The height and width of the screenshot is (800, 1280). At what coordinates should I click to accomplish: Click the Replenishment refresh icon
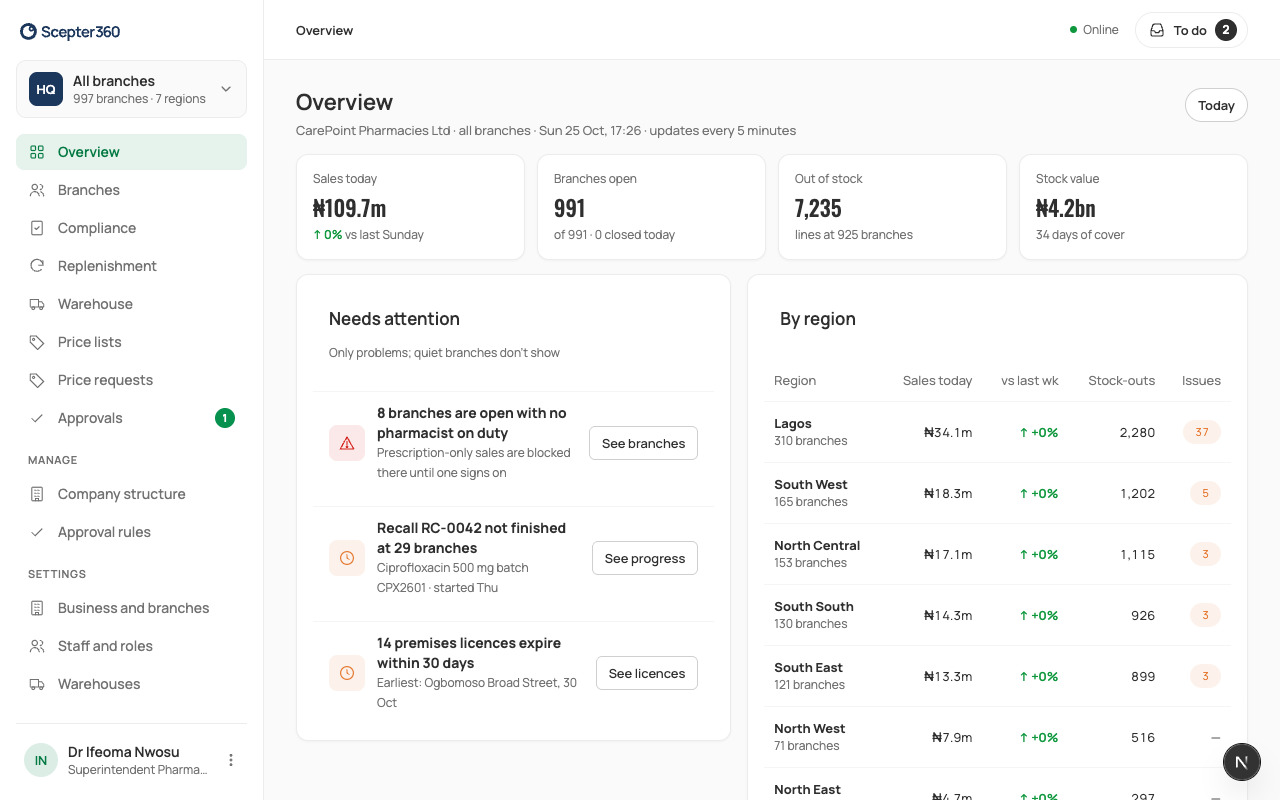[x=37, y=266]
